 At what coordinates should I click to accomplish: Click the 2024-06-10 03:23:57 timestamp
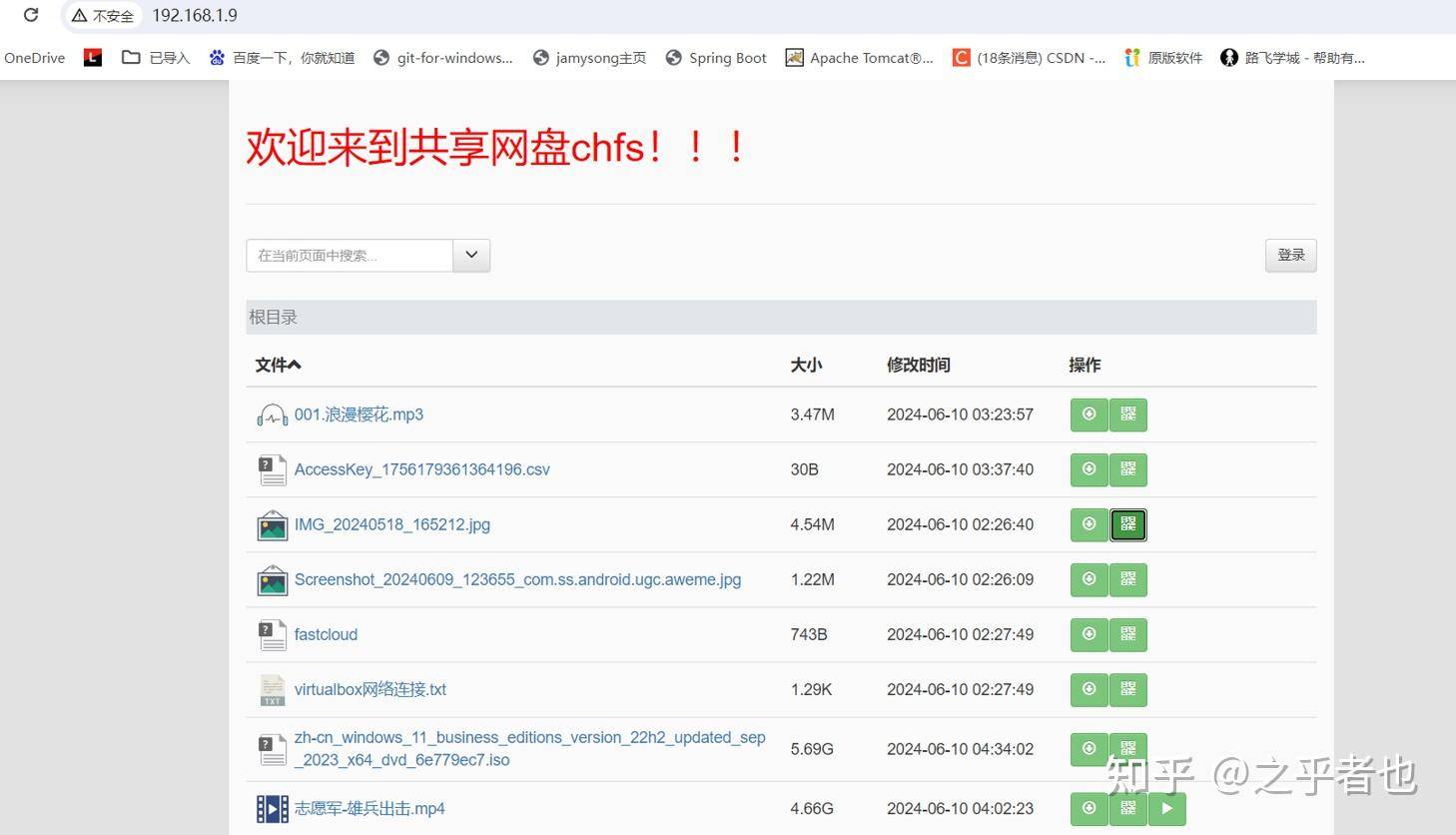960,415
